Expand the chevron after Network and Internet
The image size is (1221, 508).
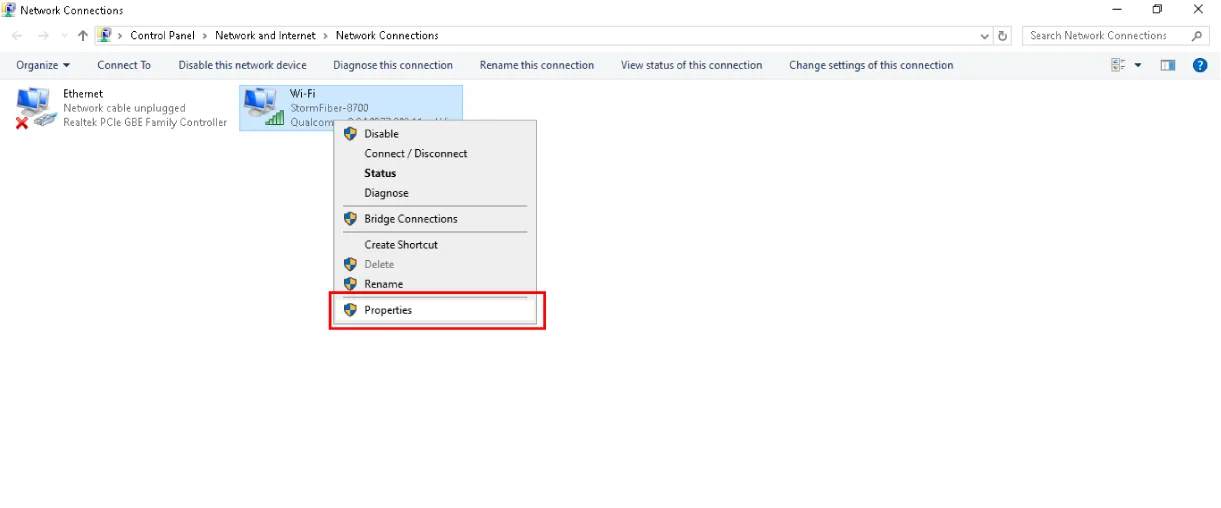[x=326, y=35]
